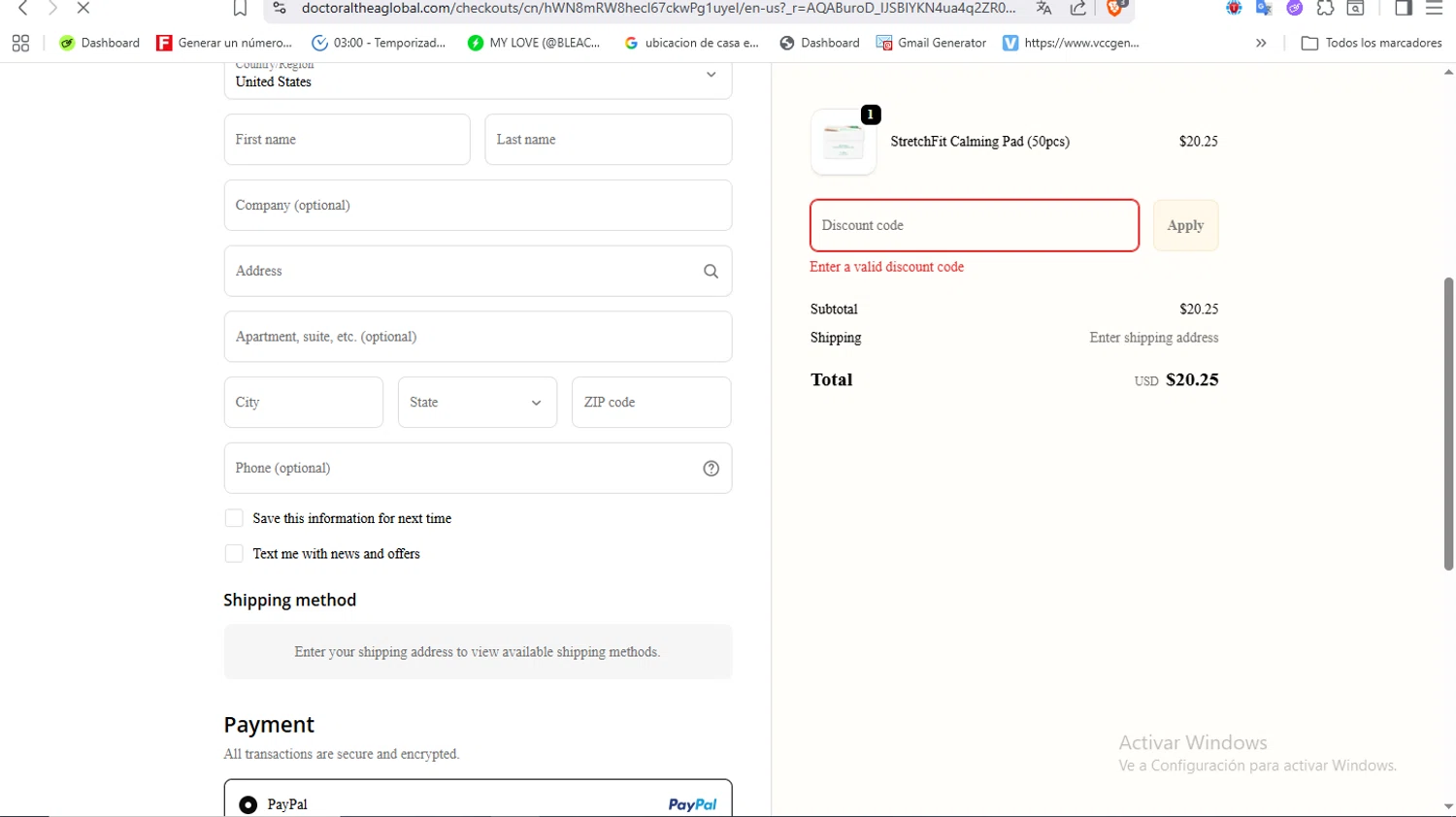Screen dimensions: 1456x817
Task: Click the scrollbar up arrow
Action: click(1448, 72)
